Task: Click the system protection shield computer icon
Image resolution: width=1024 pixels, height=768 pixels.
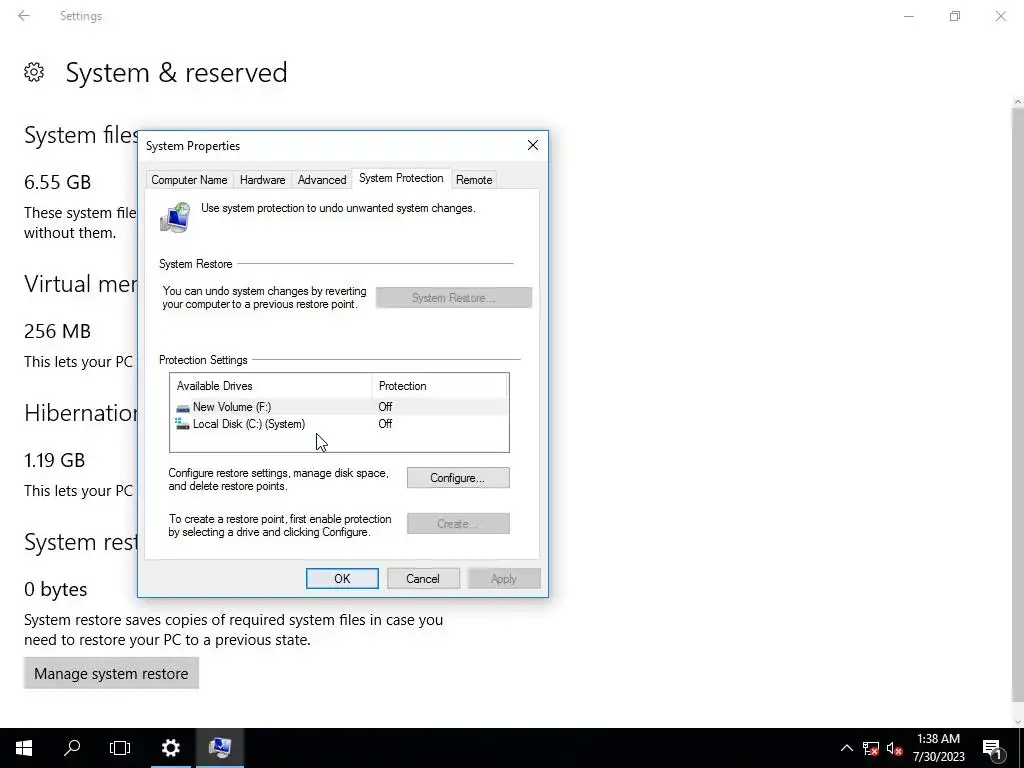Action: pyautogui.click(x=175, y=217)
